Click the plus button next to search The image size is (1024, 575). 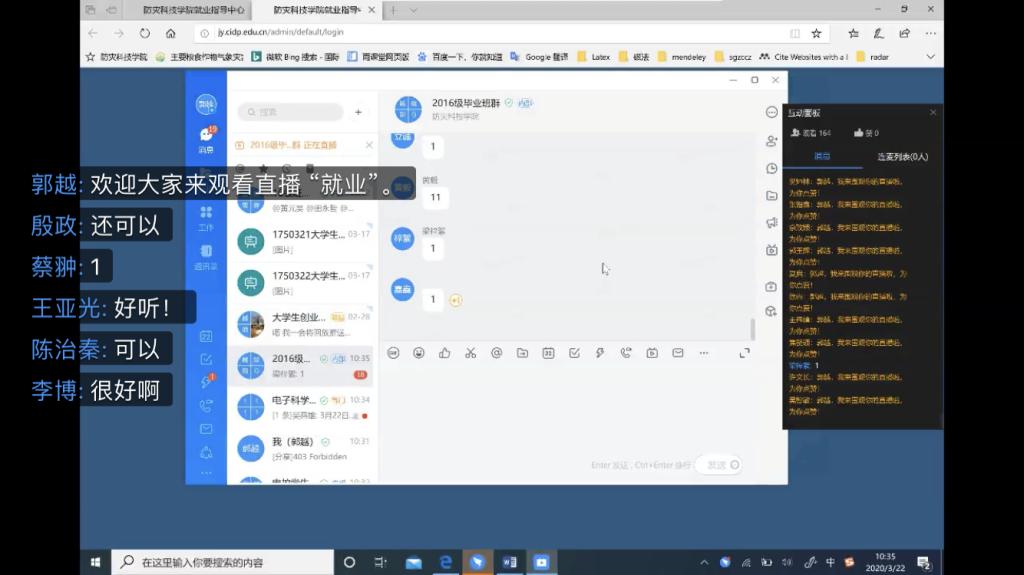coord(358,112)
